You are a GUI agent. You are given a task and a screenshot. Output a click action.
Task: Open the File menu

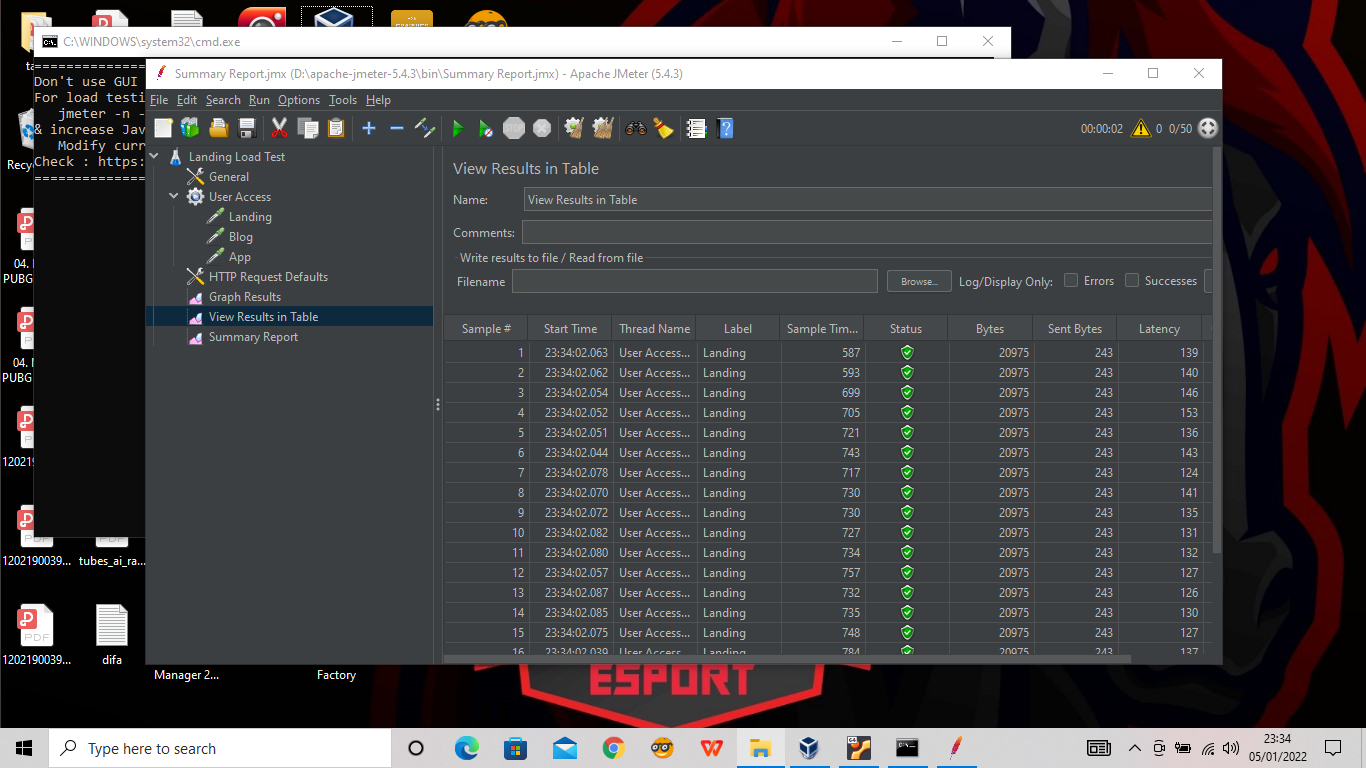pyautogui.click(x=159, y=100)
